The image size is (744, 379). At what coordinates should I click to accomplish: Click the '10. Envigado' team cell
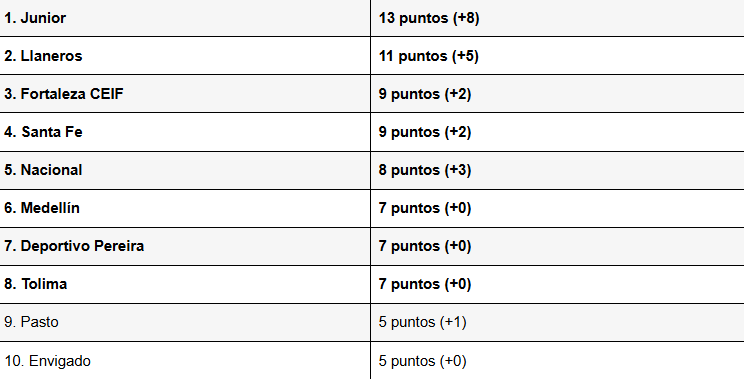click(185, 361)
